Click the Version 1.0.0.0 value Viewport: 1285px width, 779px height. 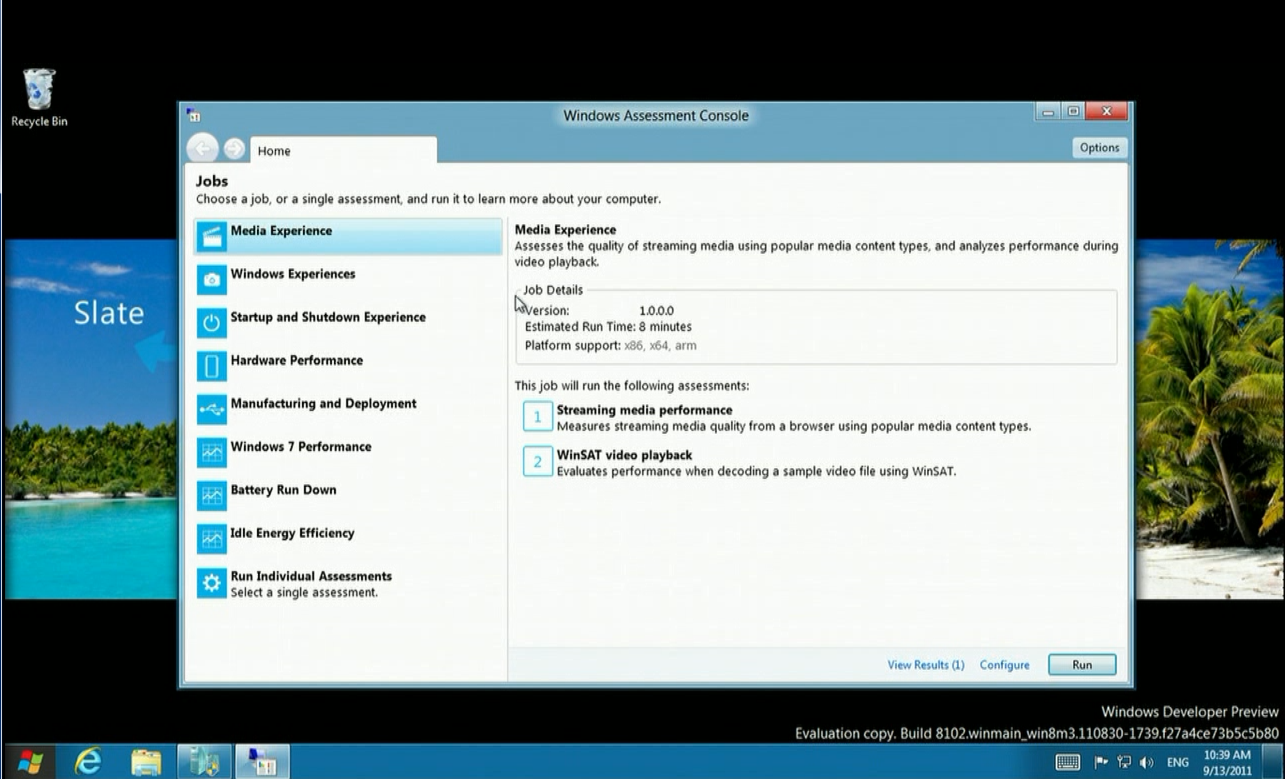click(x=656, y=311)
